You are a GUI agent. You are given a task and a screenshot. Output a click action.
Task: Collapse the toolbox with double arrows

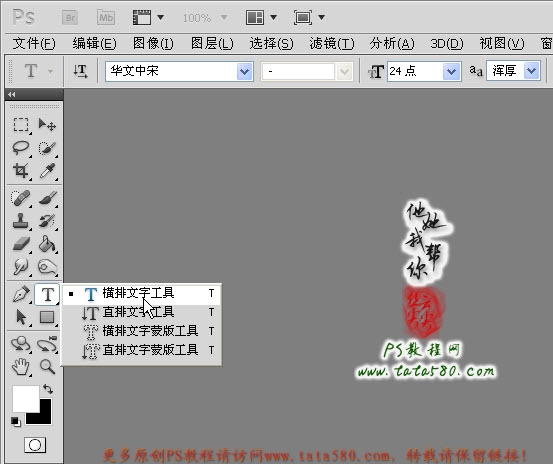coord(12,94)
